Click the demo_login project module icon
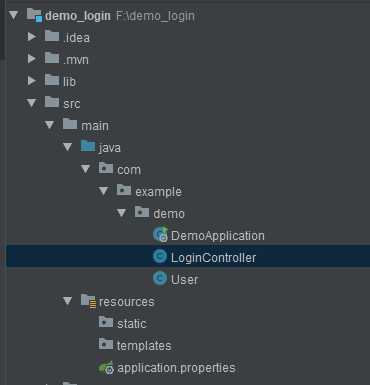 click(35, 15)
